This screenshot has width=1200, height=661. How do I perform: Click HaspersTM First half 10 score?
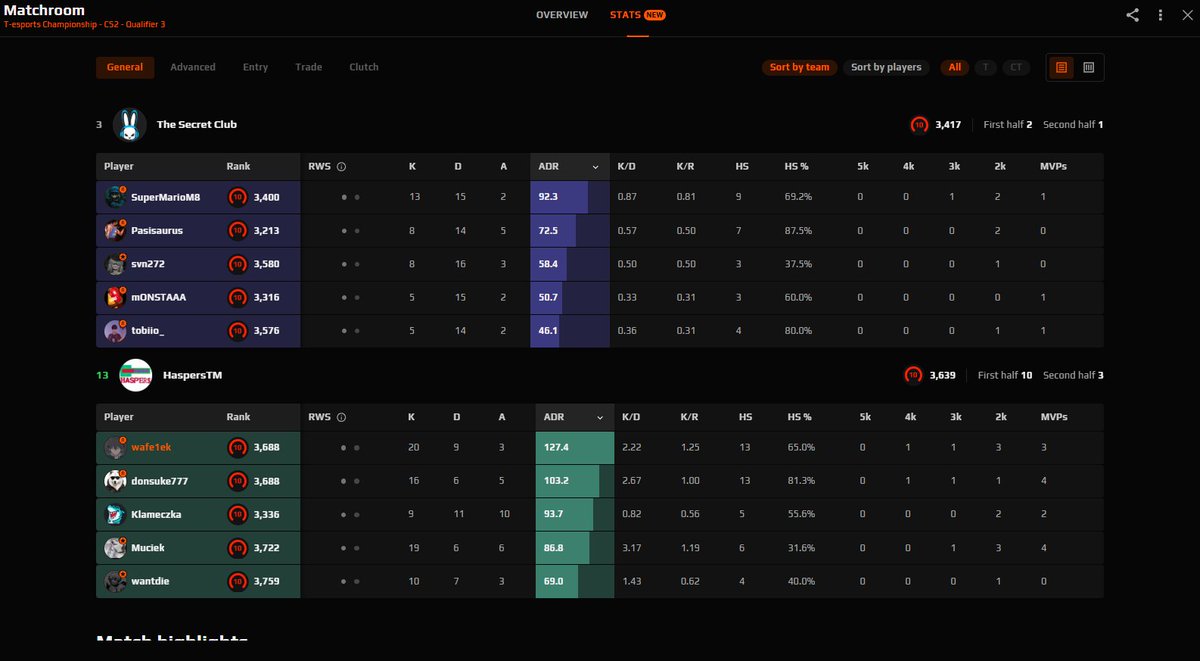click(x=1005, y=375)
